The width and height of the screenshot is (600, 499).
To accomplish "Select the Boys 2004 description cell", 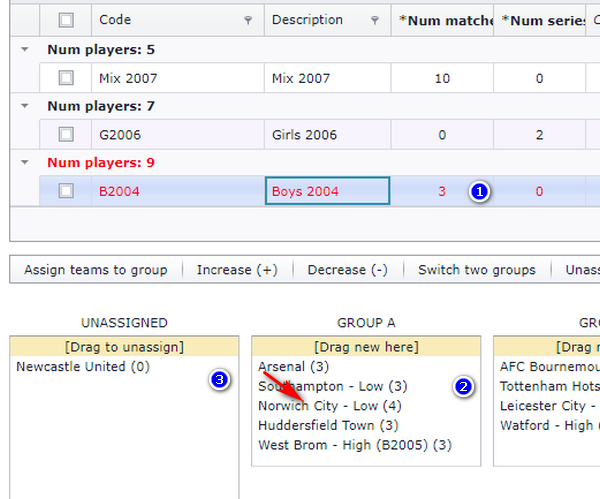I will pyautogui.click(x=328, y=191).
